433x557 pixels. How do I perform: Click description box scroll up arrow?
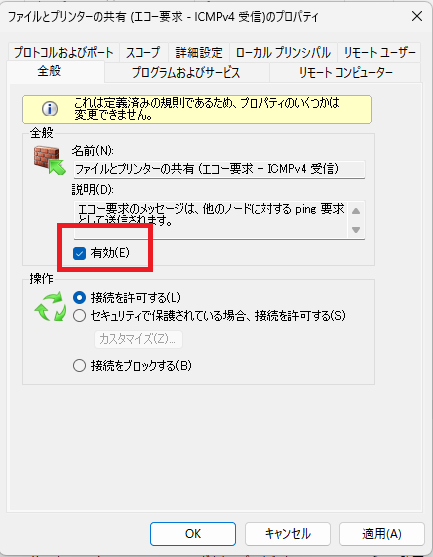coord(356,211)
